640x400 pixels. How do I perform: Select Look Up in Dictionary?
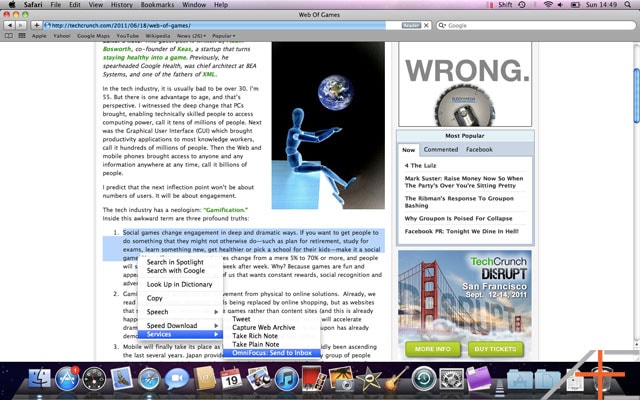pos(180,284)
